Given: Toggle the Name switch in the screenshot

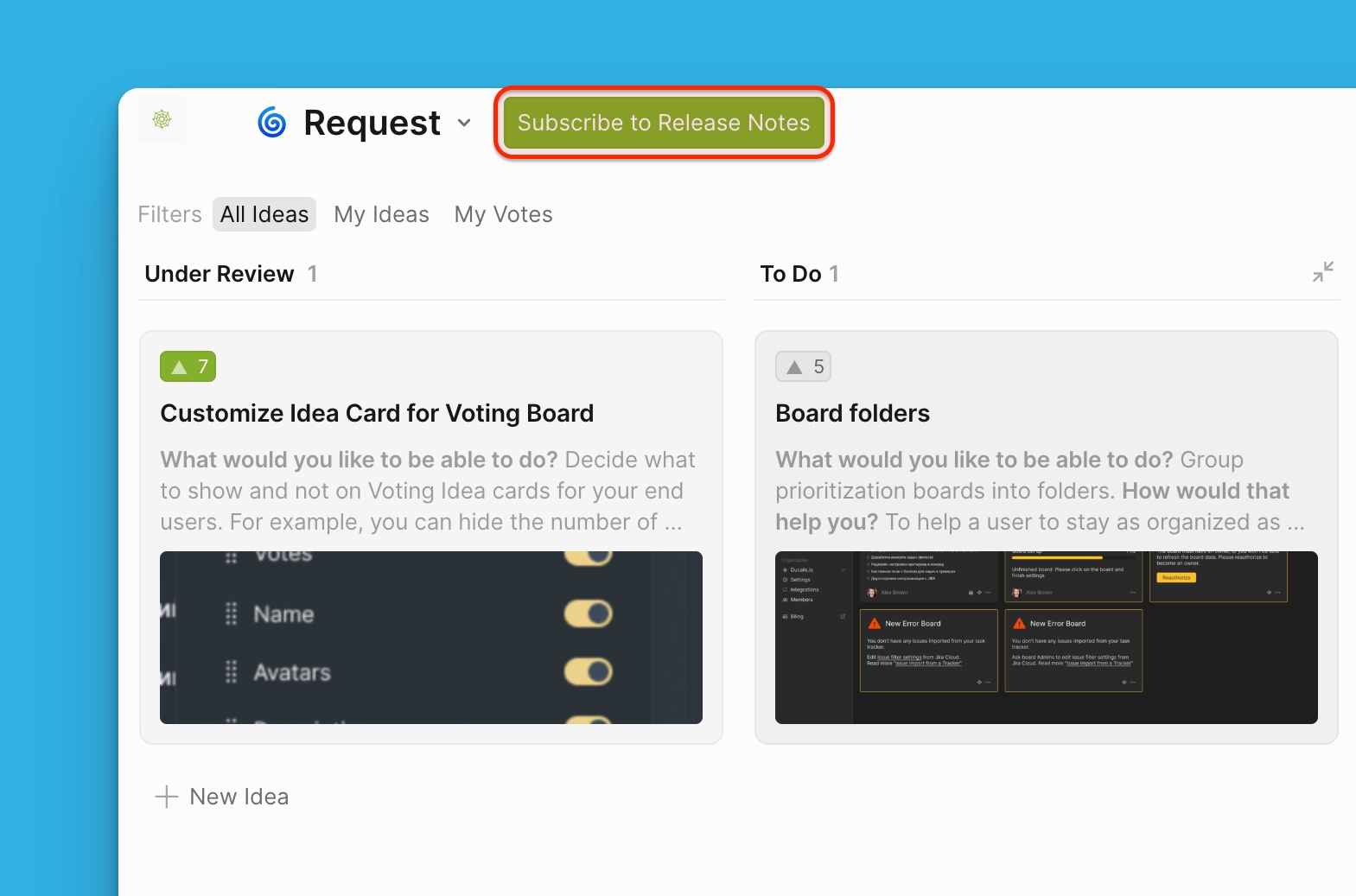Looking at the screenshot, I should point(588,613).
